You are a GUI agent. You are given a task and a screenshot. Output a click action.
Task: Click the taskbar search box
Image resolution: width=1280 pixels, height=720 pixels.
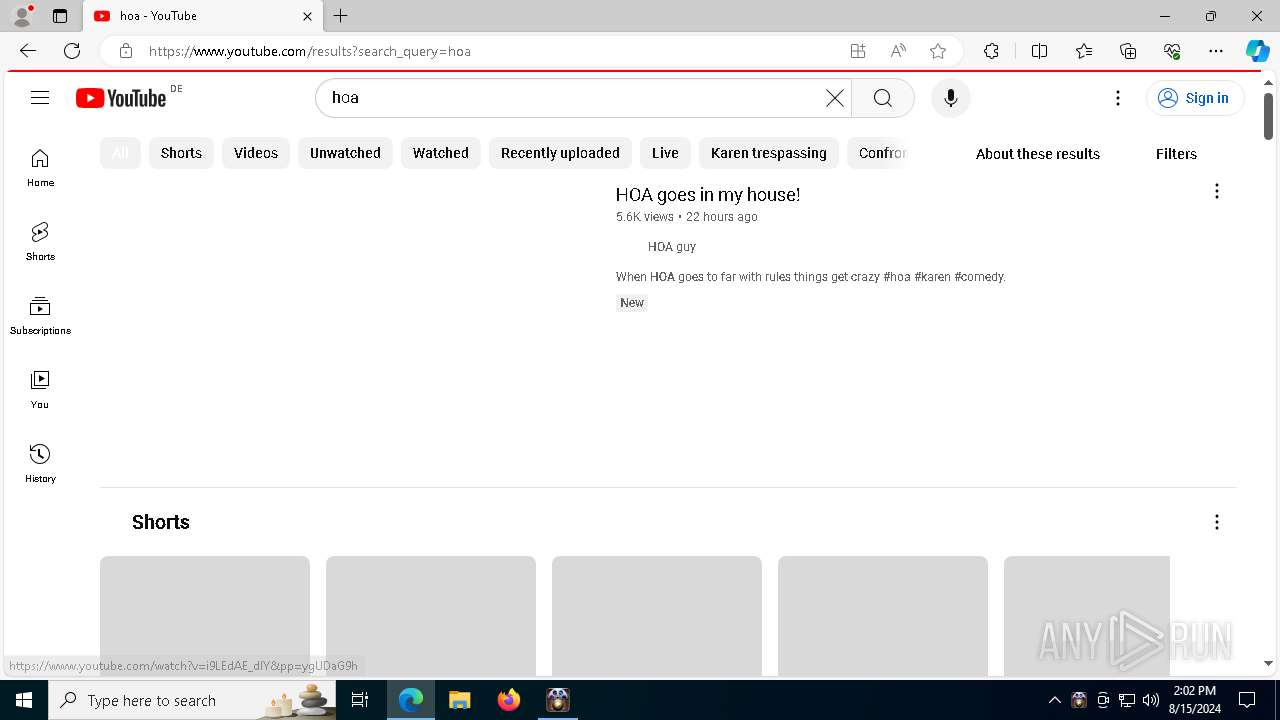(x=193, y=700)
